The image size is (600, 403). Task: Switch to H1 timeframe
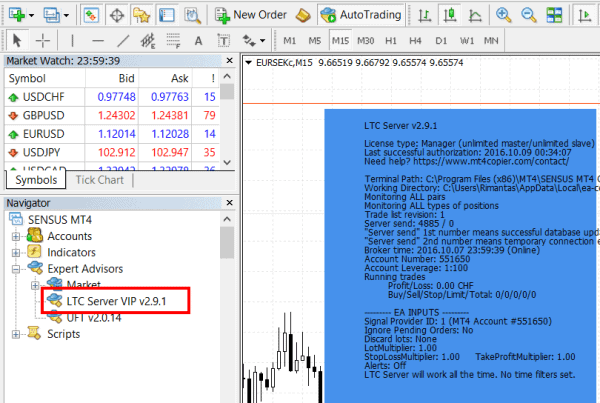391,41
